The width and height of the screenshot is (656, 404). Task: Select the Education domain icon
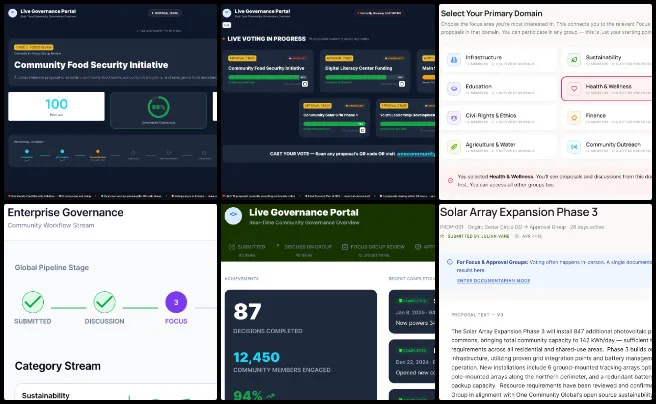(x=454, y=89)
